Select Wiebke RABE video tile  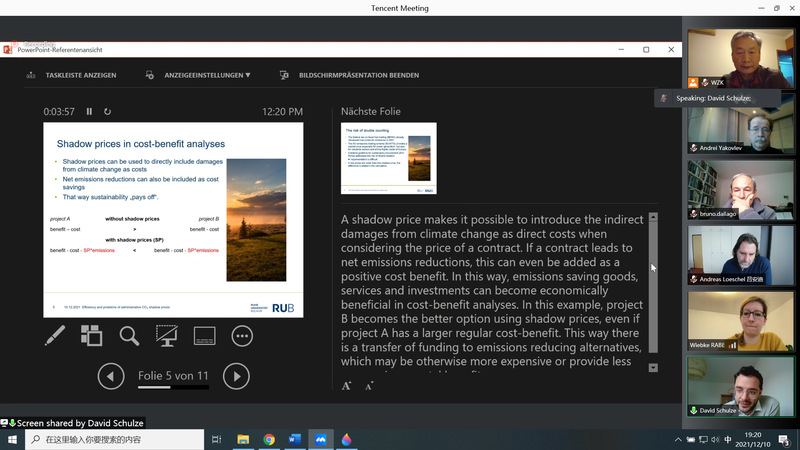coord(741,321)
